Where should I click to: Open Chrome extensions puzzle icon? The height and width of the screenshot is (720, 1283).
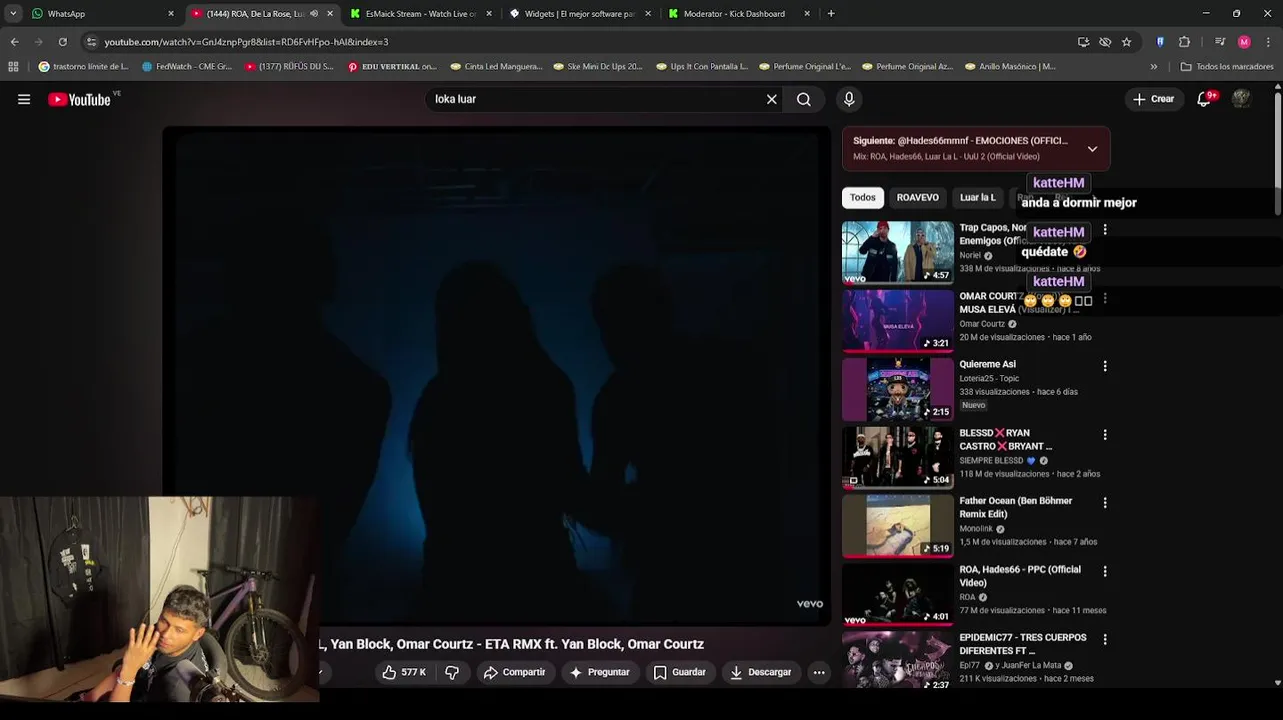(x=1185, y=42)
